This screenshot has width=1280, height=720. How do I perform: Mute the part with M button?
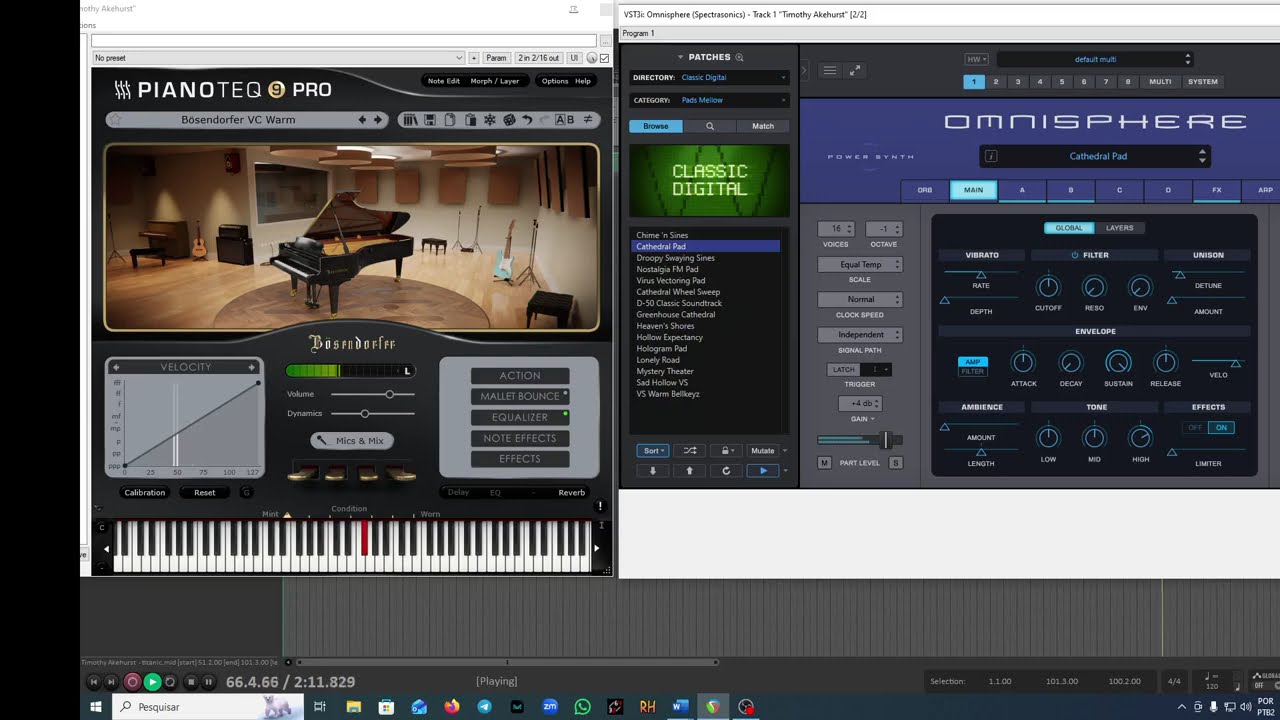824,463
